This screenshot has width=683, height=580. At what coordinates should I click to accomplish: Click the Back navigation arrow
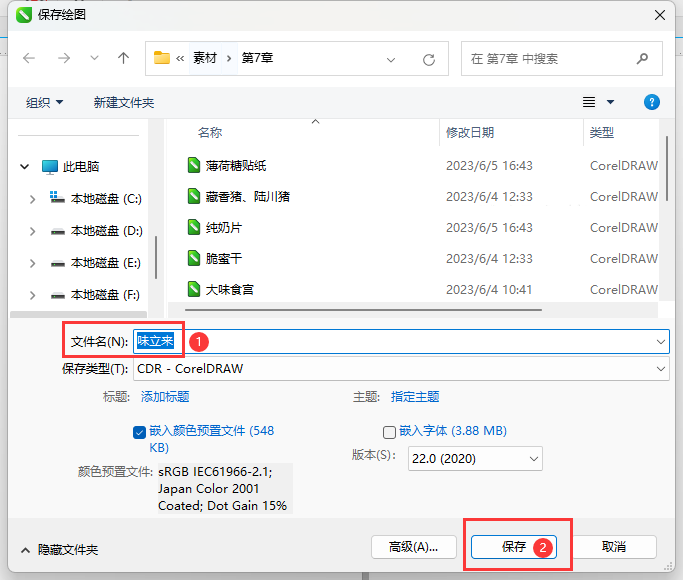(x=29, y=58)
